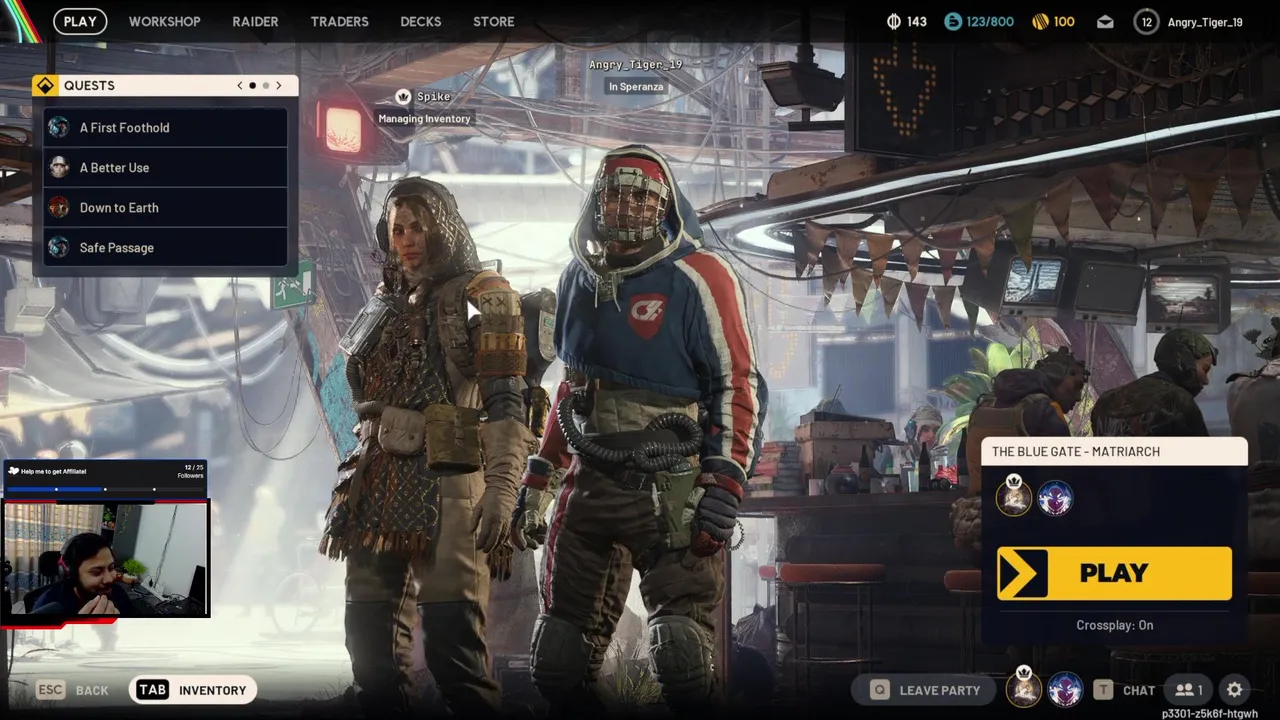Open the PLAY tab in top navigation
This screenshot has height=720, width=1280.
click(80, 21)
